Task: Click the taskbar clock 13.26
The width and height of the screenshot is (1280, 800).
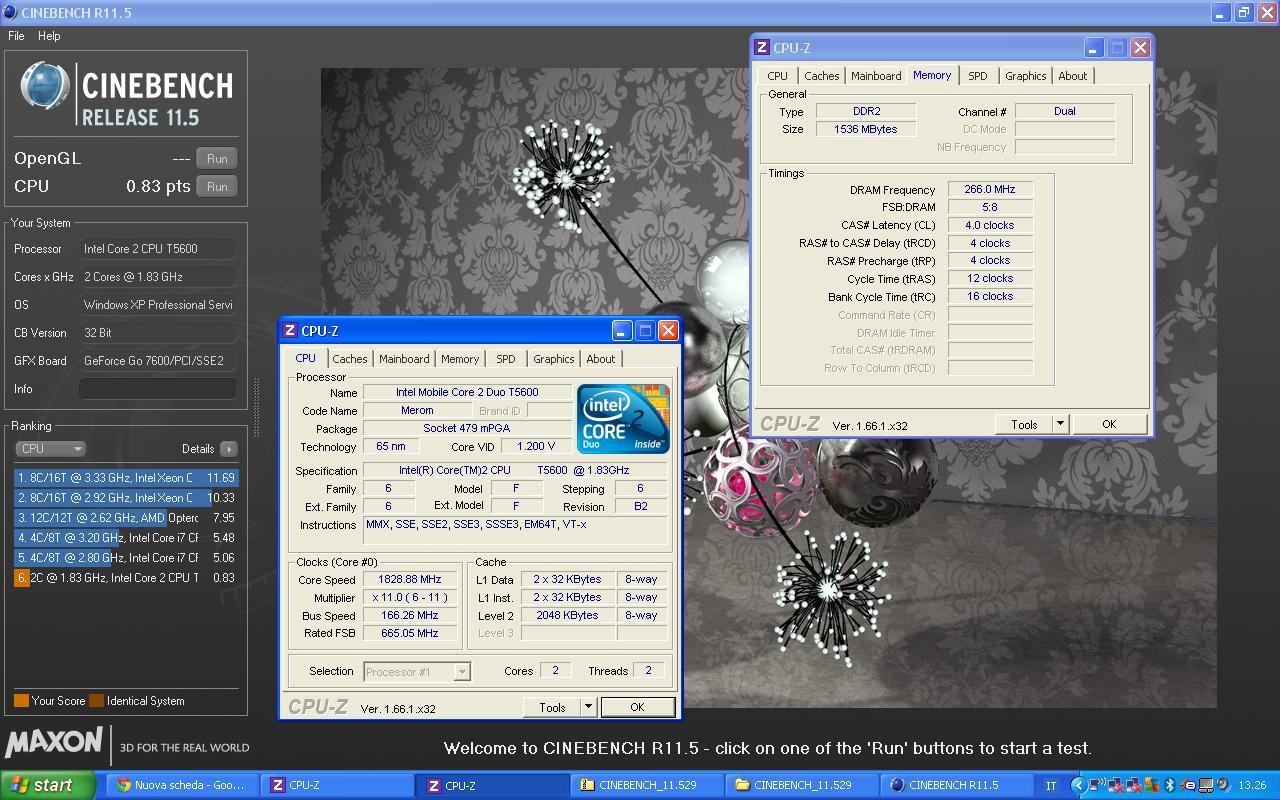Action: click(x=1252, y=786)
